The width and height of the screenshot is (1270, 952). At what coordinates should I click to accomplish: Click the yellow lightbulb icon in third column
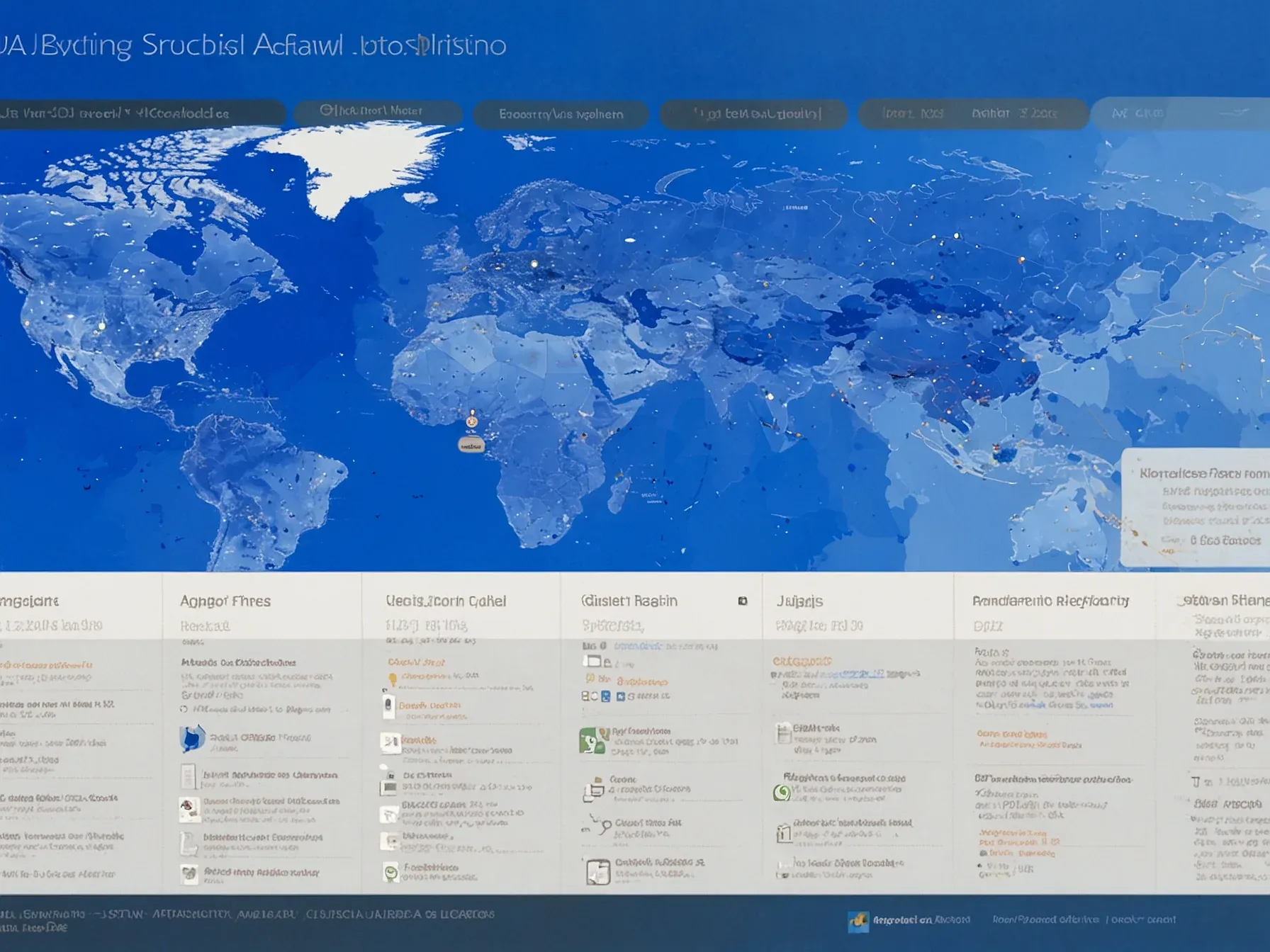(x=392, y=679)
